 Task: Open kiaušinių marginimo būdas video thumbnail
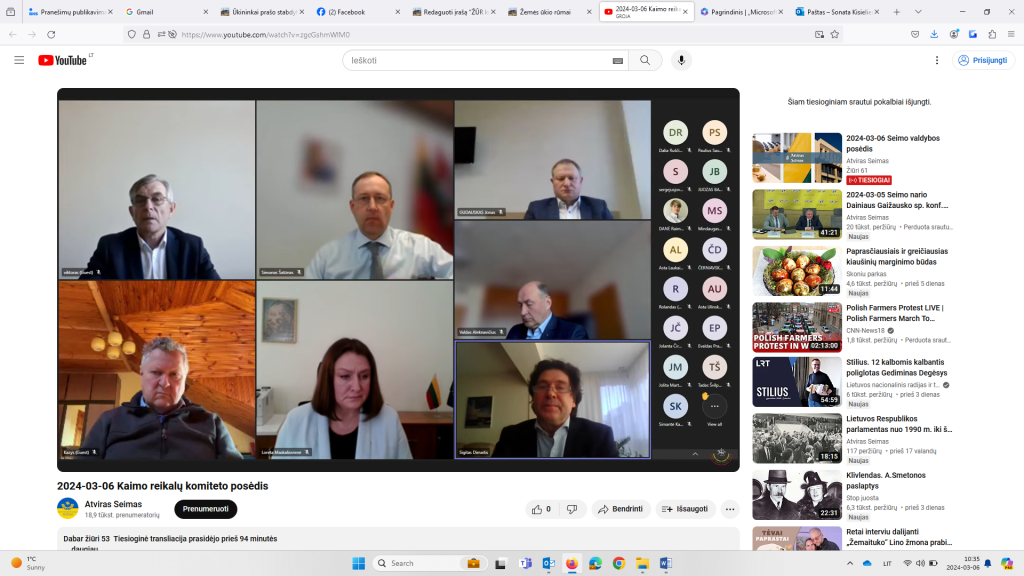(x=797, y=271)
